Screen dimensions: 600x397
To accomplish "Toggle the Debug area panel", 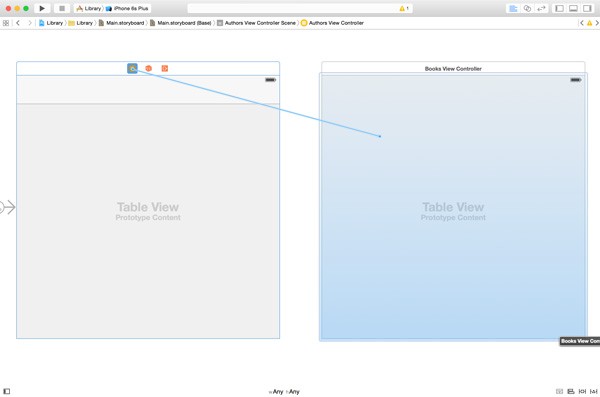I will [x=573, y=8].
